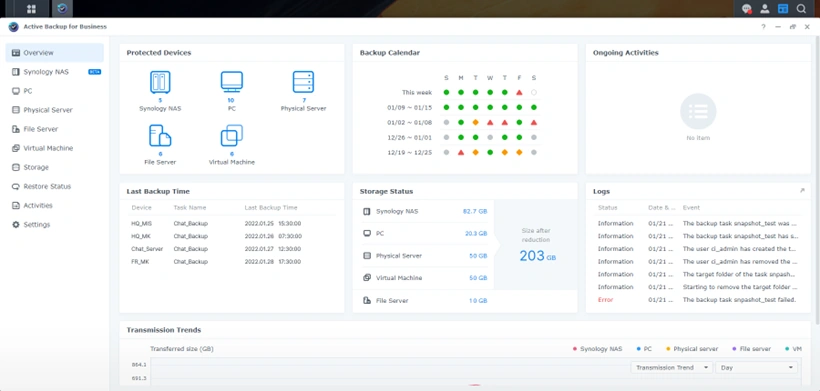Click 12/19 ~ 12/25 Friday orange diamond
Image resolution: width=820 pixels, height=391 pixels.
tap(519, 153)
